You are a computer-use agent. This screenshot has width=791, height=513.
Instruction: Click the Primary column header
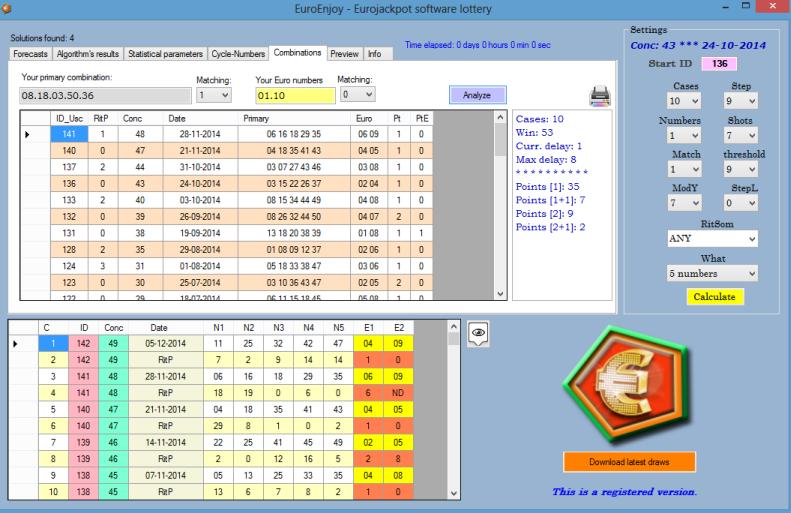pos(294,119)
